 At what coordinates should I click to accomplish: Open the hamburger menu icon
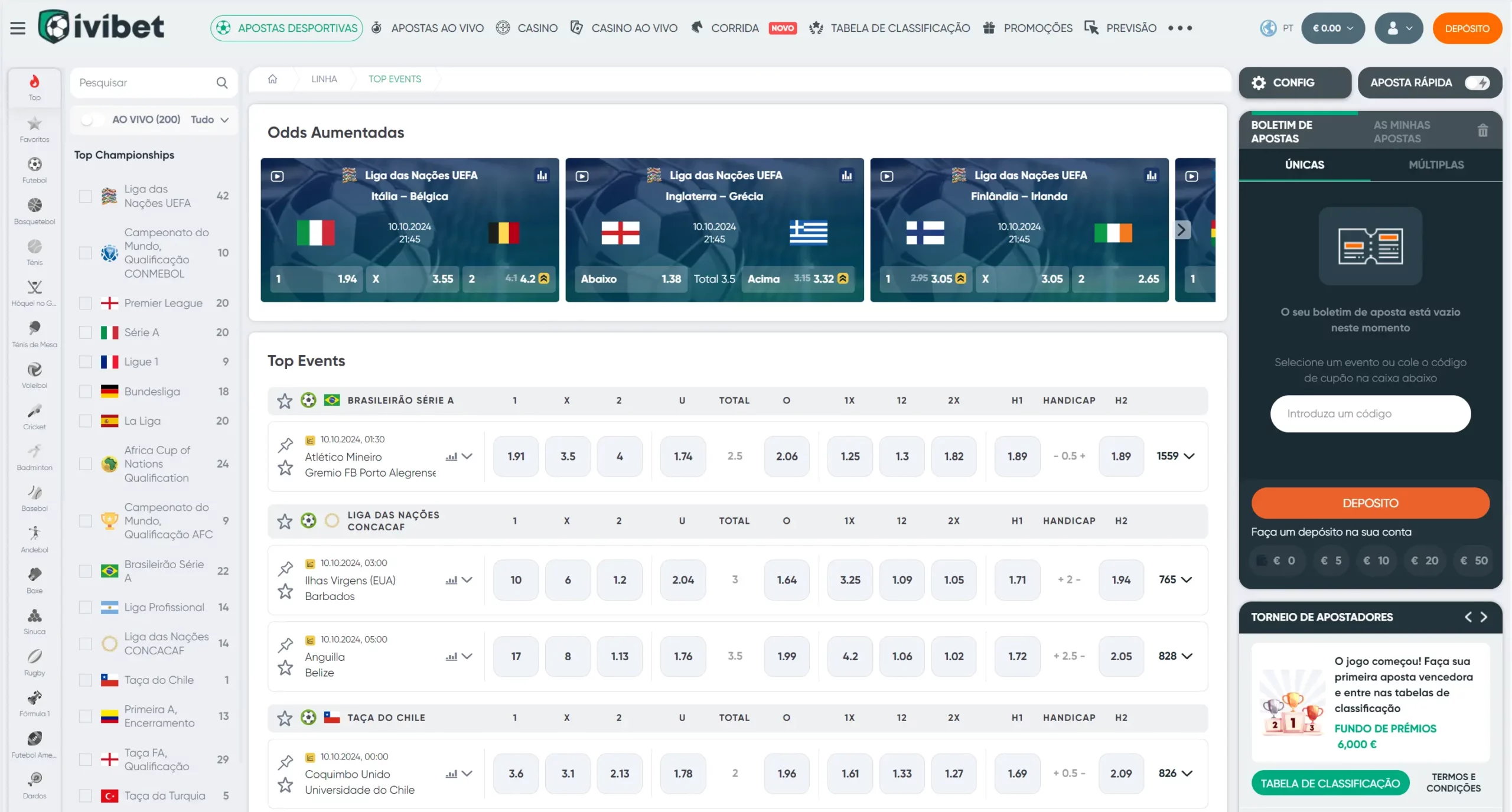point(18,28)
